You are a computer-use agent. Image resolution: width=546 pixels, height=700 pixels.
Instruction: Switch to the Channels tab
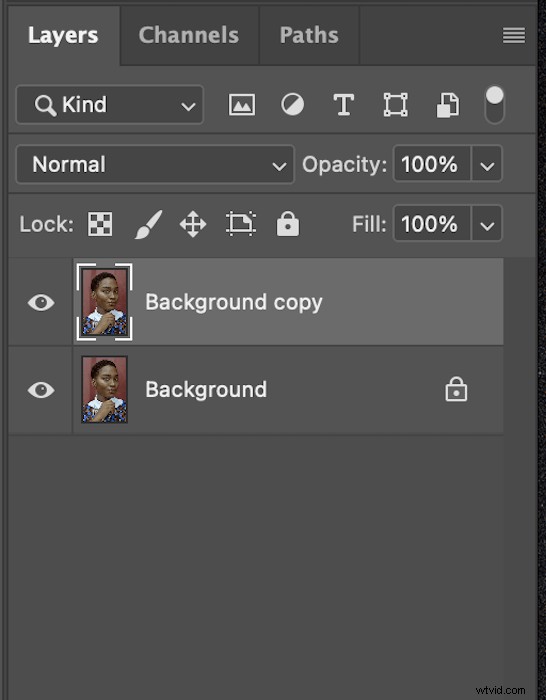[188, 35]
